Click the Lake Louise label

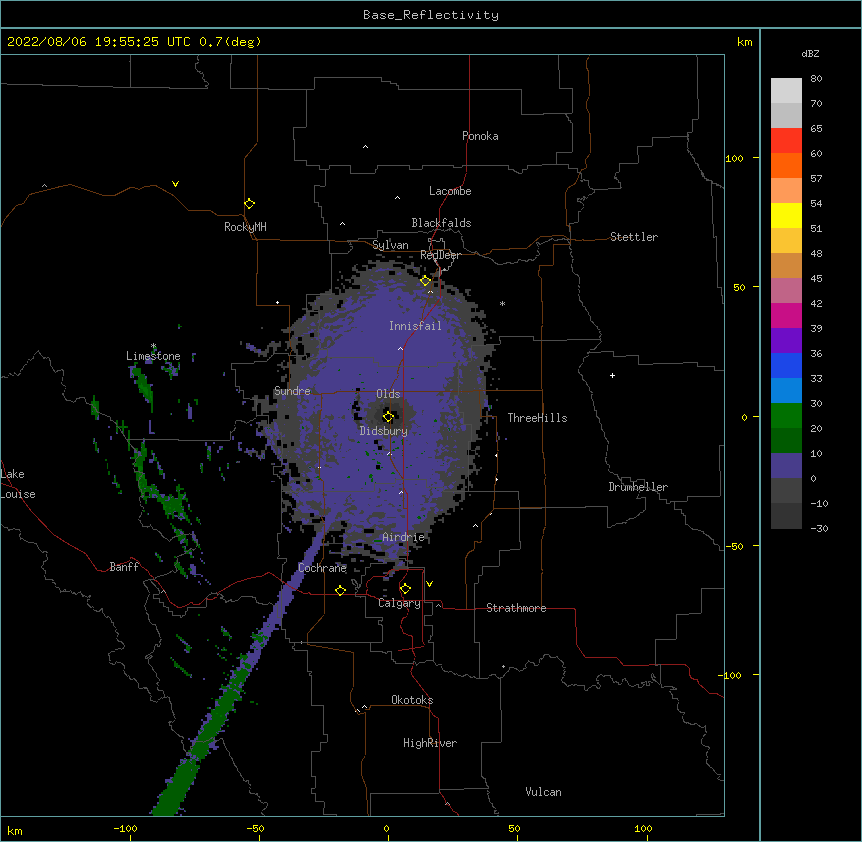(18, 484)
